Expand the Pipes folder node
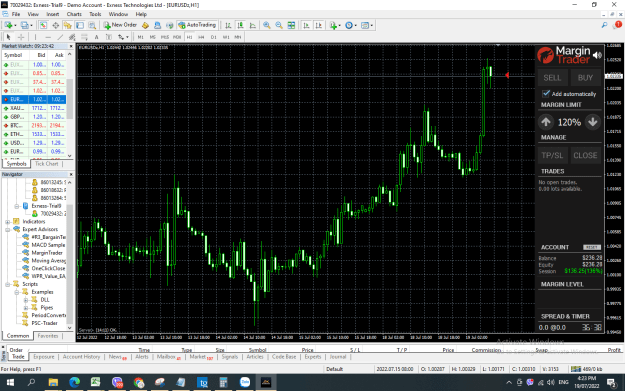 pos(26,308)
